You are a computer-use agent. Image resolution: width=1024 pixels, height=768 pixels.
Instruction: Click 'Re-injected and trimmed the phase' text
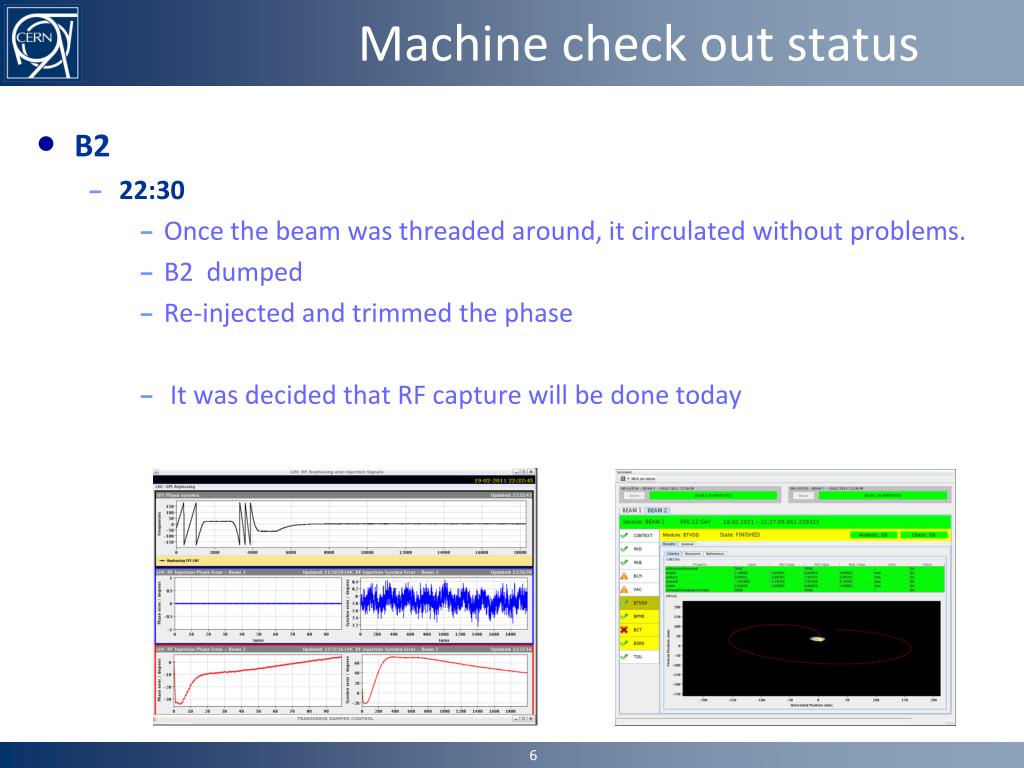[368, 313]
